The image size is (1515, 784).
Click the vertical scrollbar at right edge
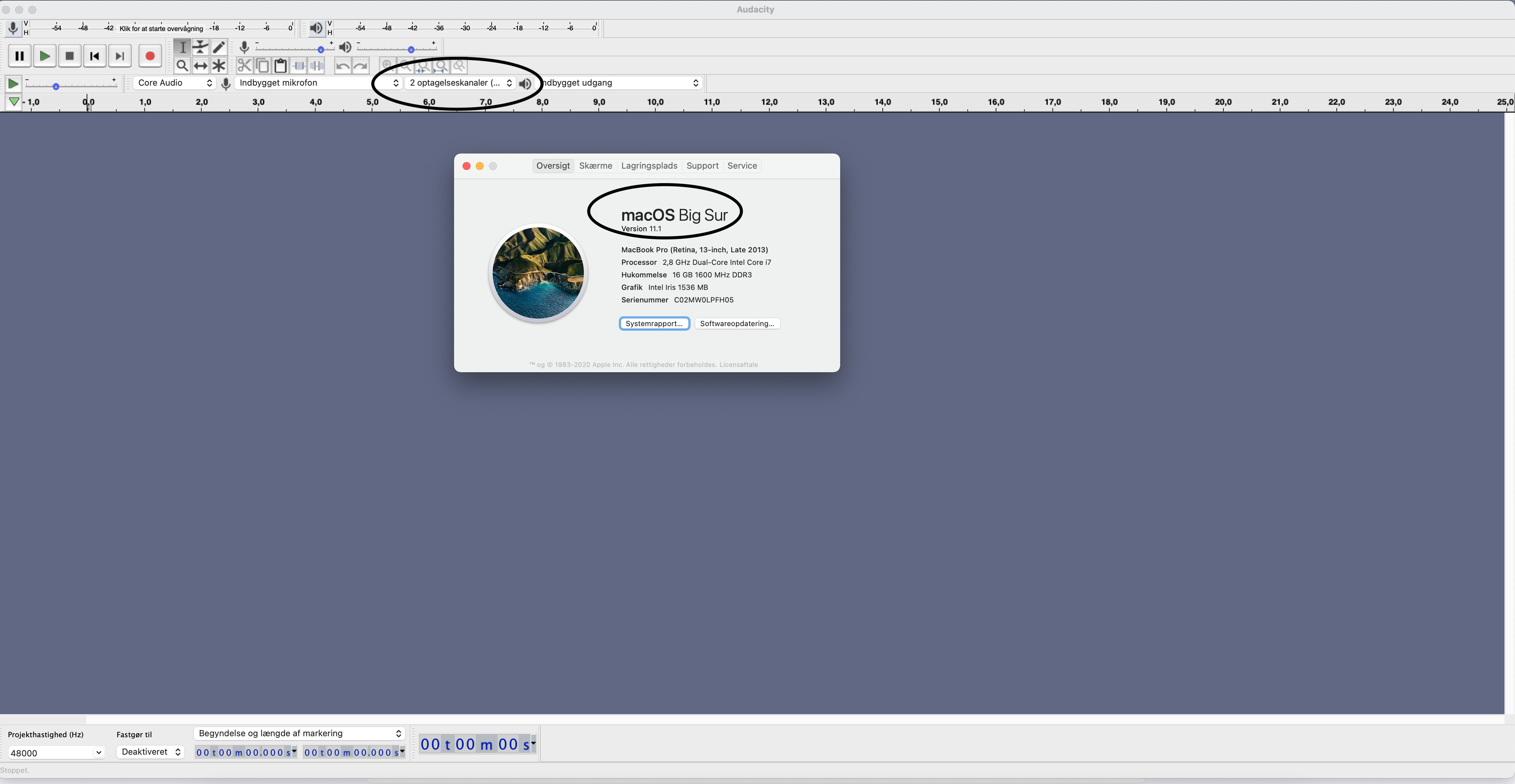(1510, 413)
